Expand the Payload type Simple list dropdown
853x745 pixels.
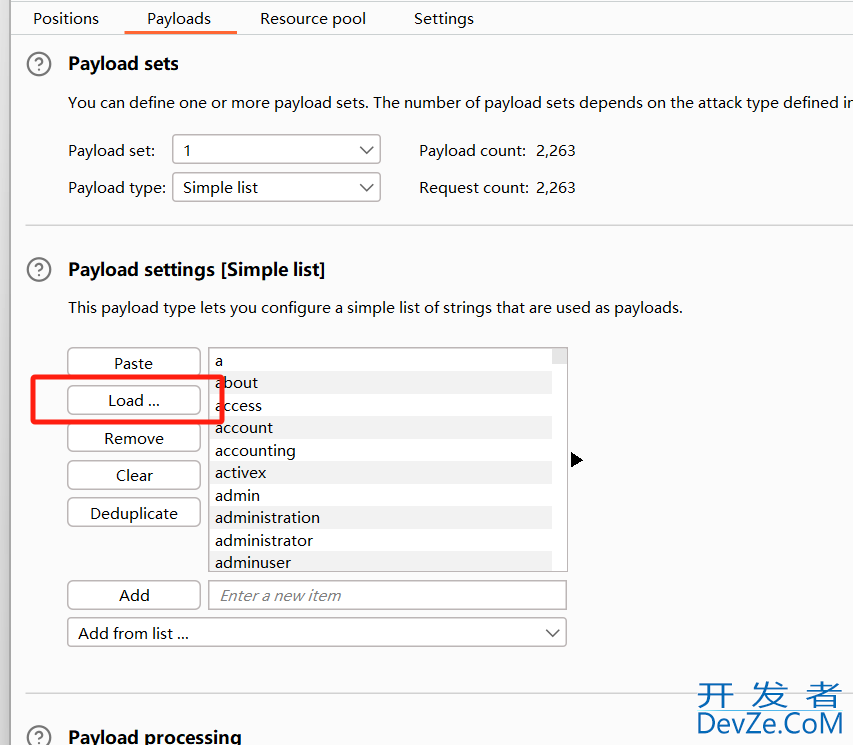(x=276, y=187)
